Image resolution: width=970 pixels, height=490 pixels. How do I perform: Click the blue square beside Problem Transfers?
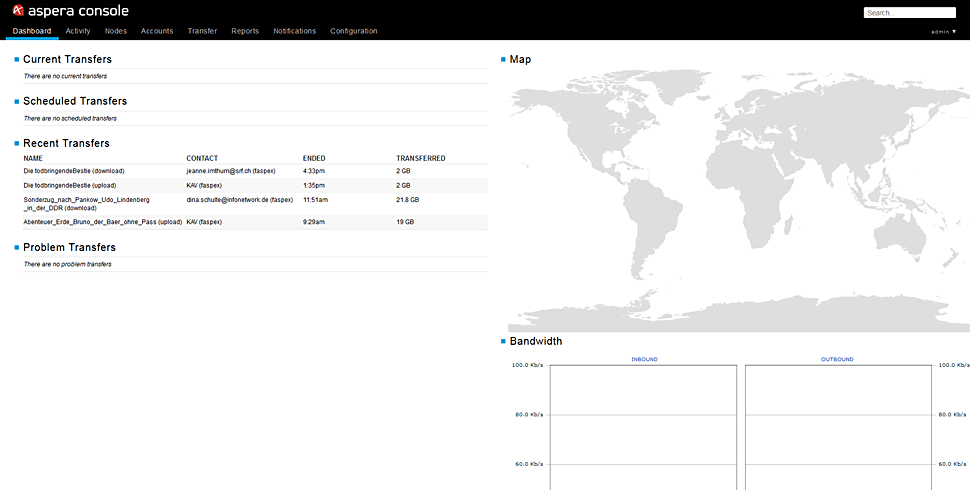tap(17, 248)
